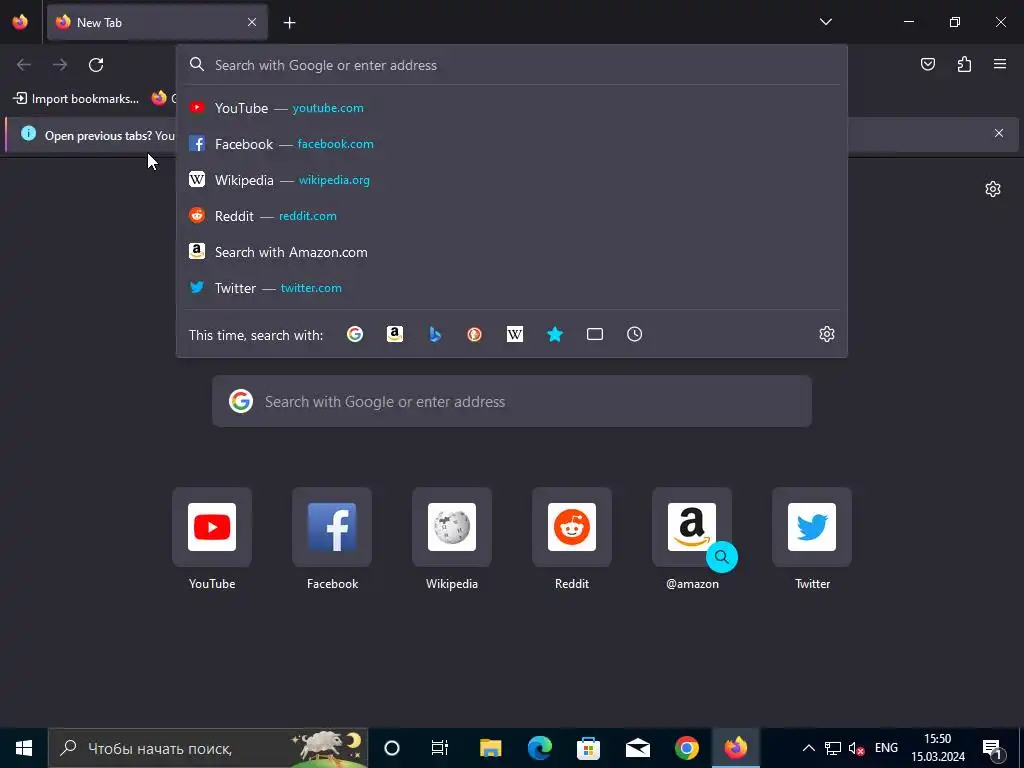
Task: Choose Facebook suggestion in address dropdown
Action: coord(513,144)
